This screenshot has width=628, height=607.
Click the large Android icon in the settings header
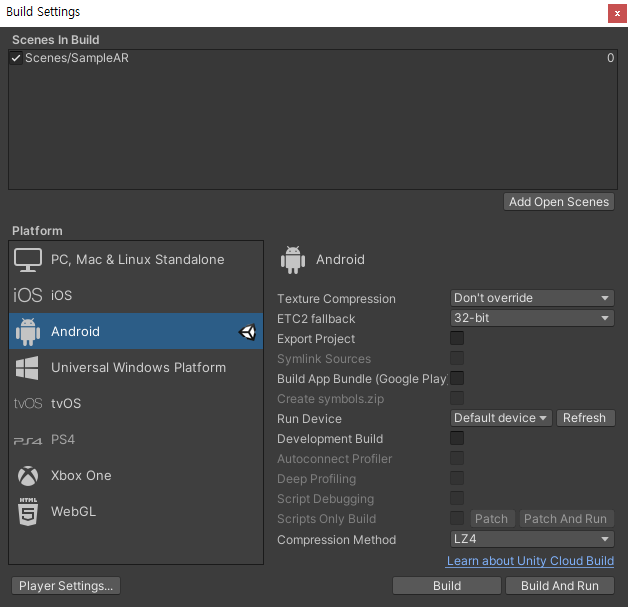click(293, 260)
